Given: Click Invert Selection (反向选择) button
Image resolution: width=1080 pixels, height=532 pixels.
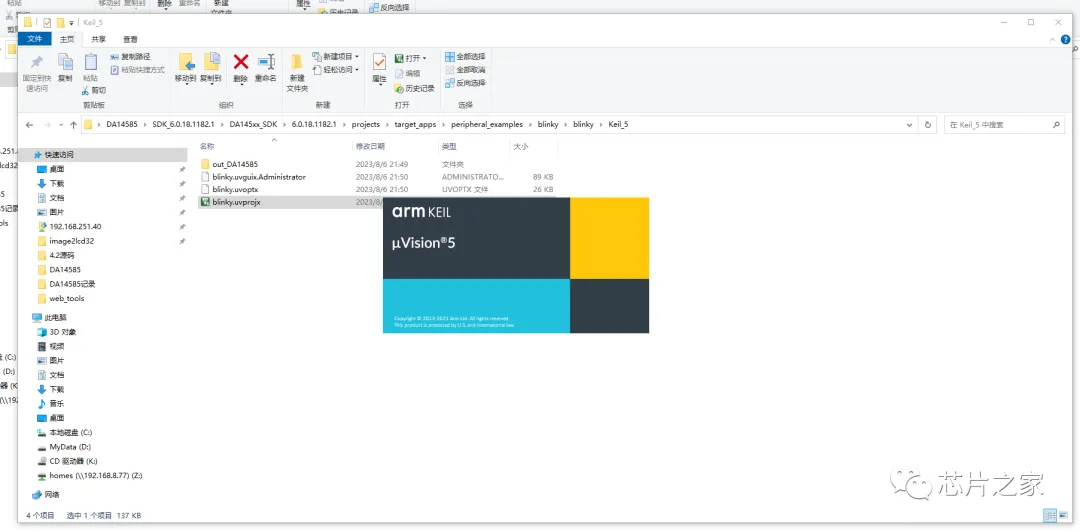Looking at the screenshot, I should [x=465, y=83].
